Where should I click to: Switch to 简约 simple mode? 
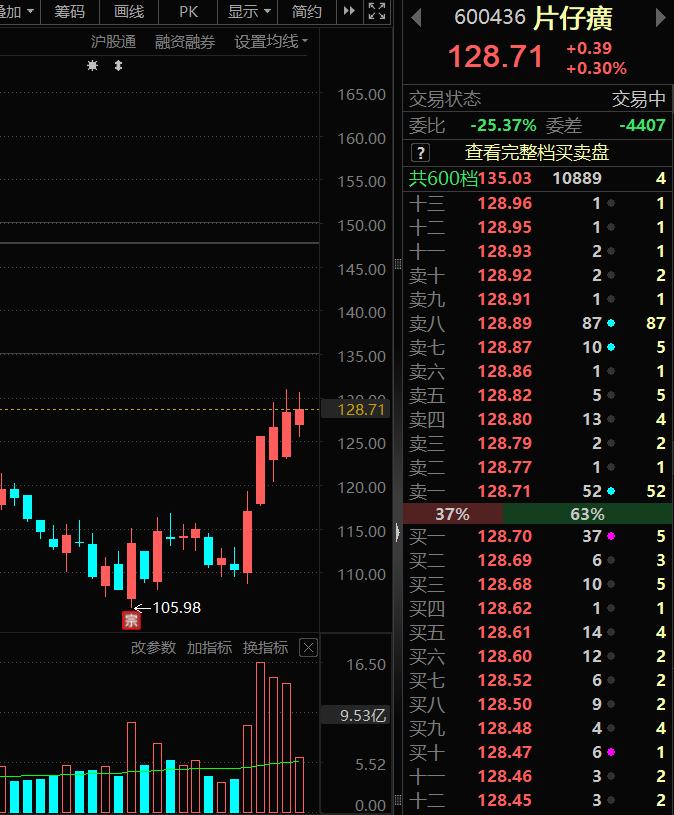(307, 11)
